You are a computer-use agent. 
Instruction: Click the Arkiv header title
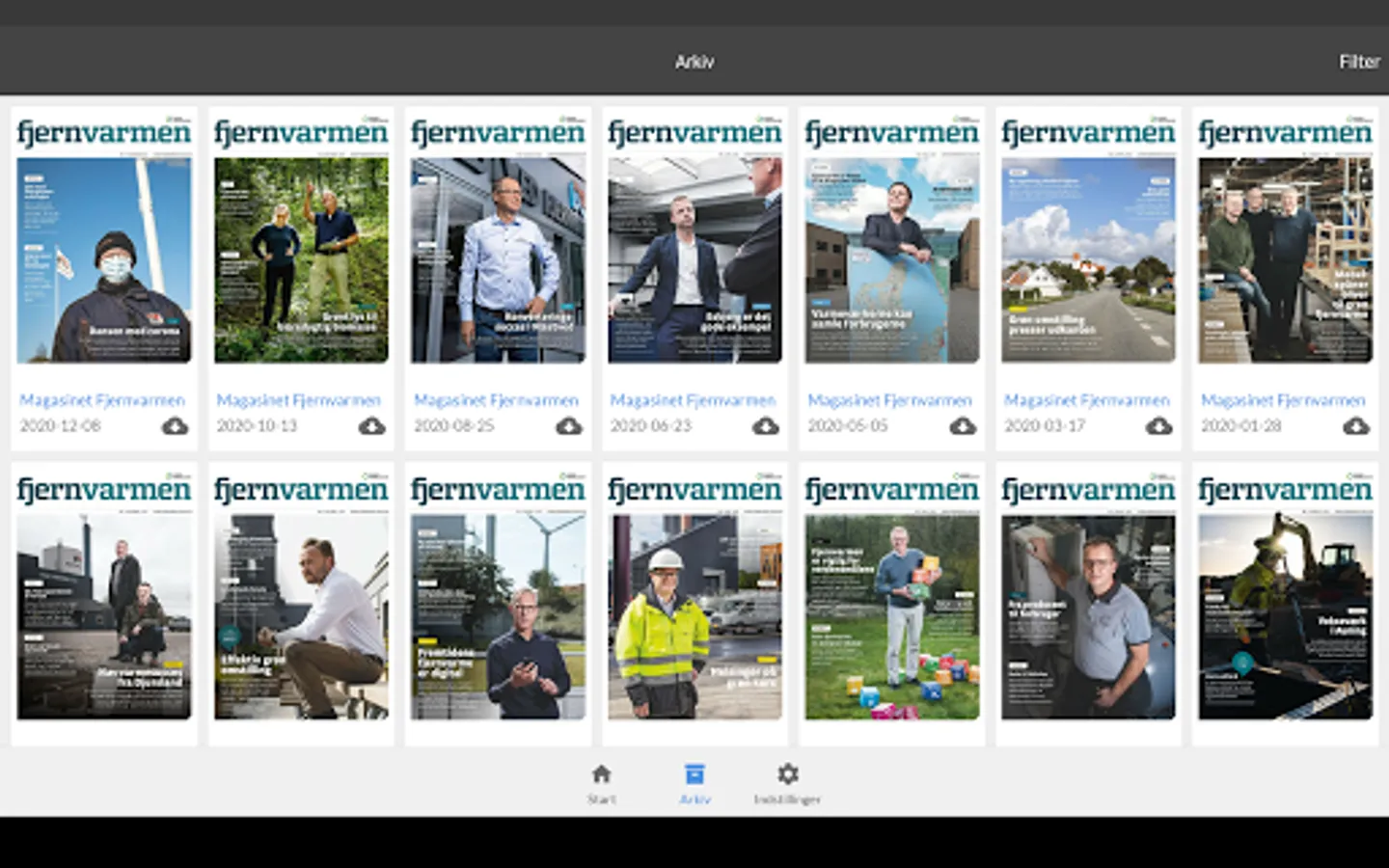(x=694, y=62)
